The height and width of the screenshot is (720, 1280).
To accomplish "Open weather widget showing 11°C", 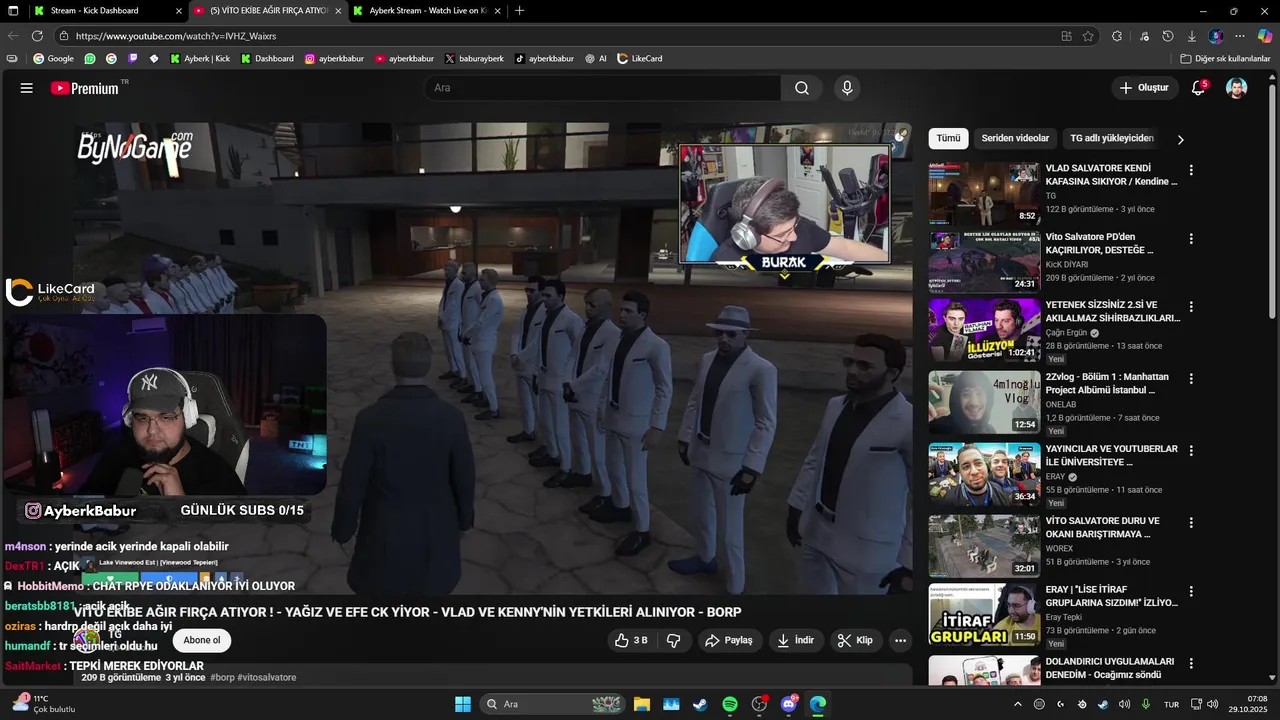I will click(44, 704).
